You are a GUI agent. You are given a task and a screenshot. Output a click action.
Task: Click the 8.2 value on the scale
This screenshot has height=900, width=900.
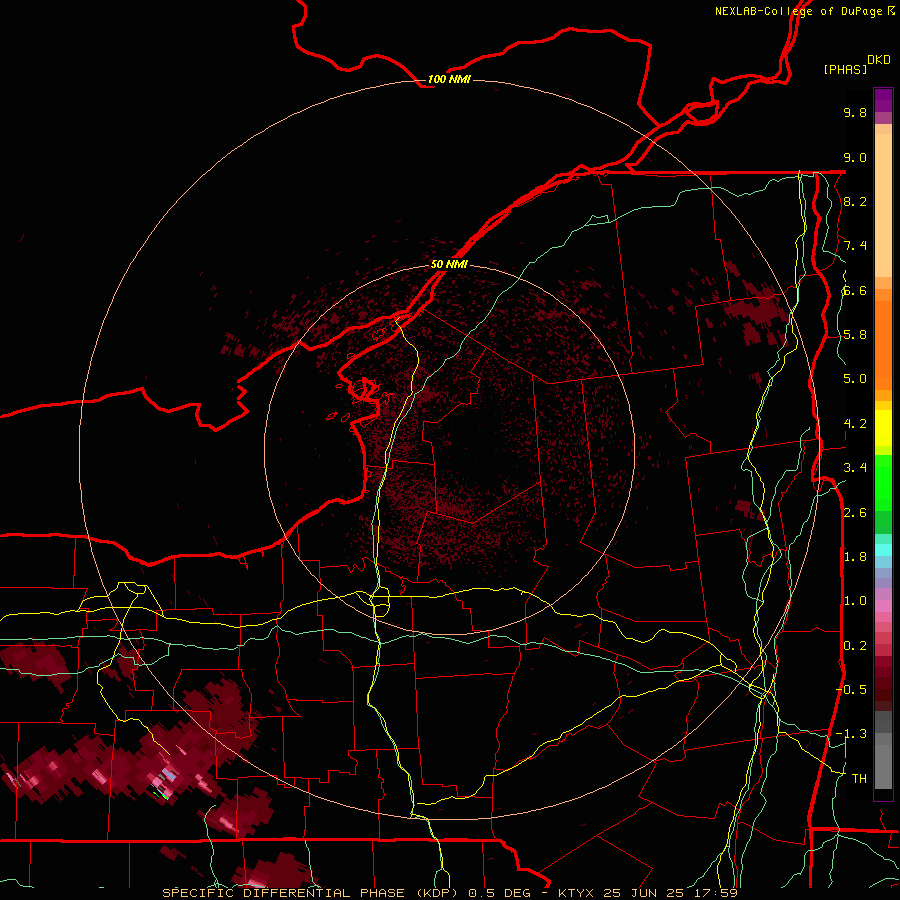[x=855, y=201]
